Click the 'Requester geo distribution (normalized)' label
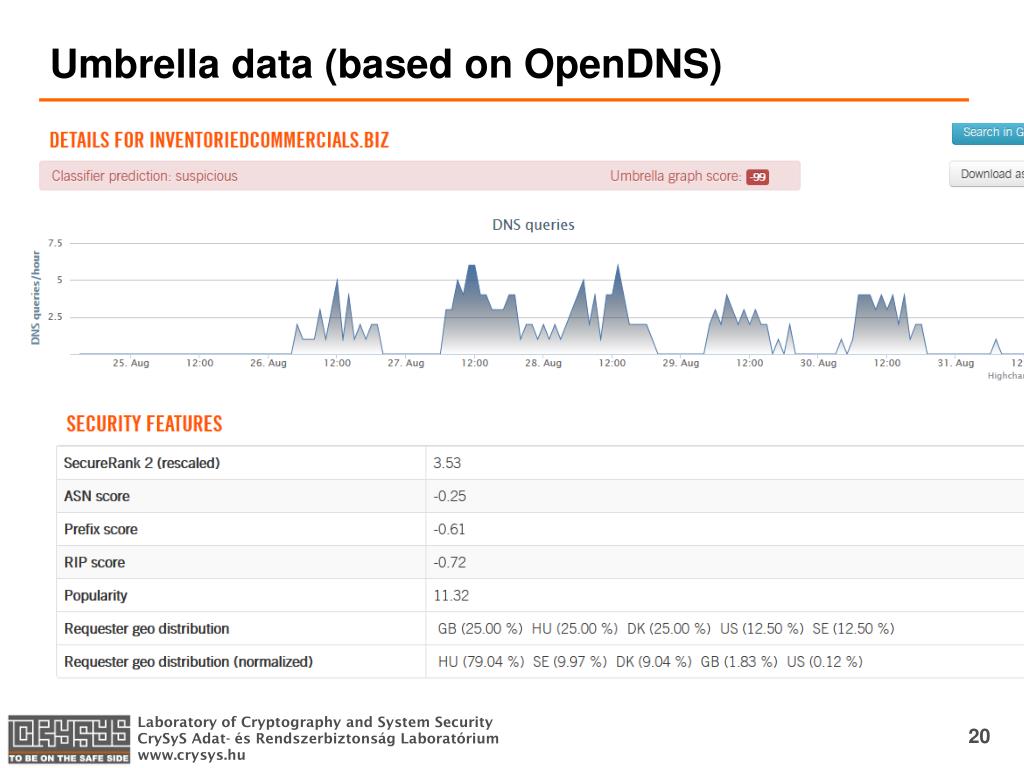Screen dimensions: 1024x768 tap(188, 662)
